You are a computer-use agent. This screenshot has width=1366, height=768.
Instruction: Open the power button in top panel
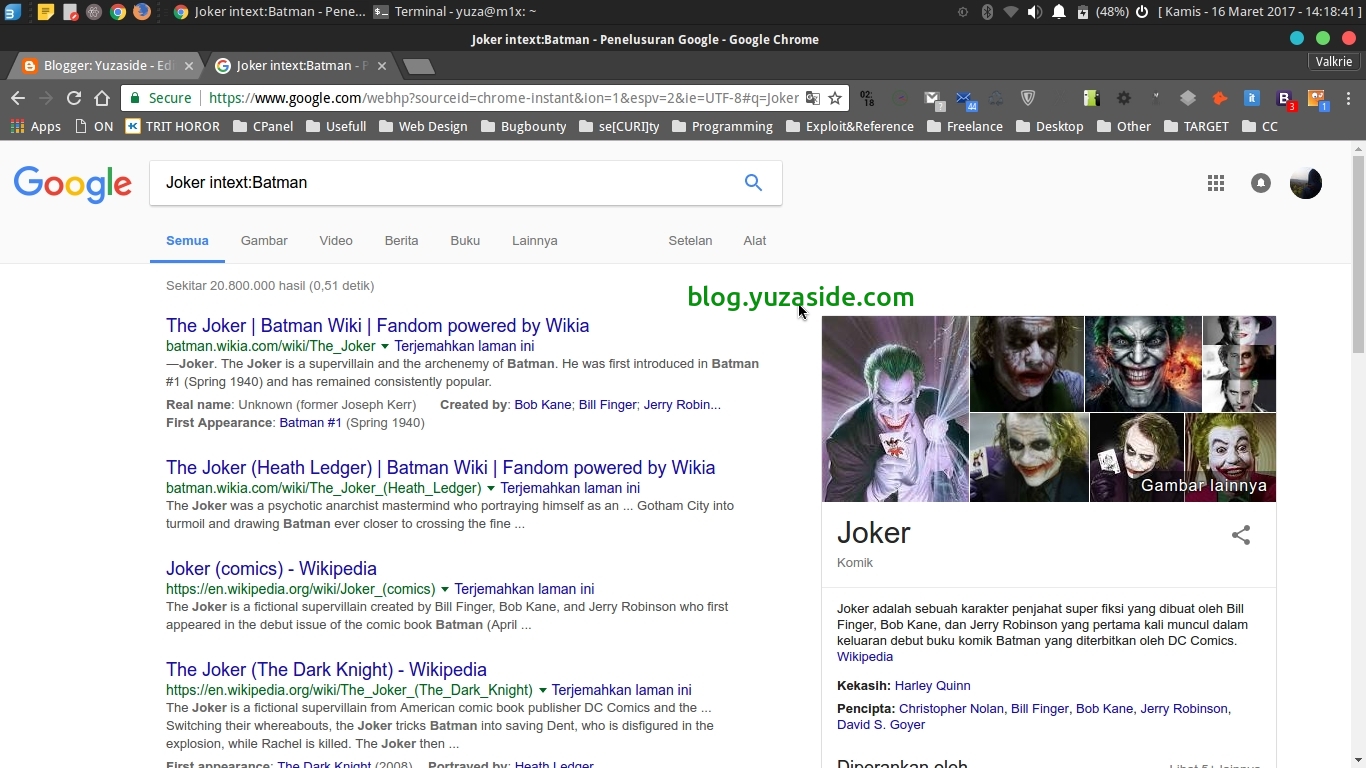pos(1142,12)
